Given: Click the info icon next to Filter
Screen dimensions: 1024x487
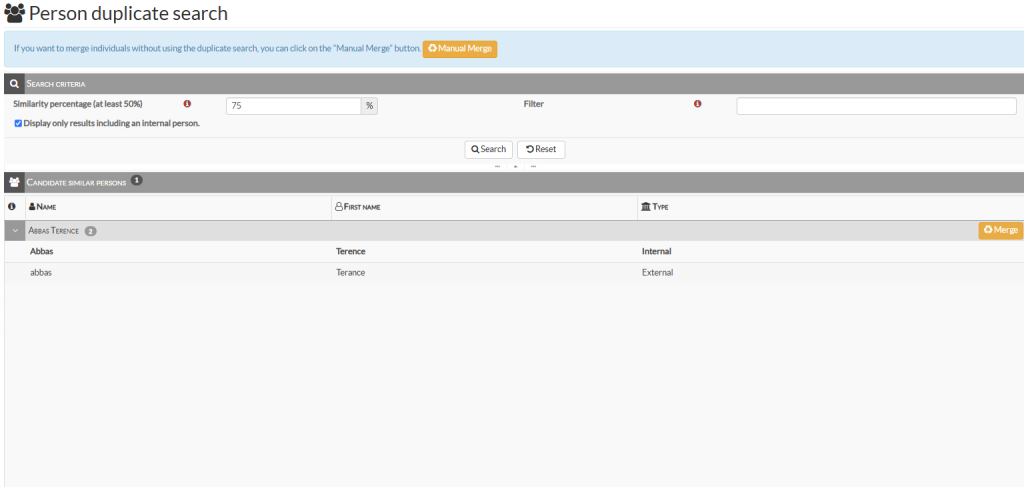Looking at the screenshot, I should pos(697,104).
